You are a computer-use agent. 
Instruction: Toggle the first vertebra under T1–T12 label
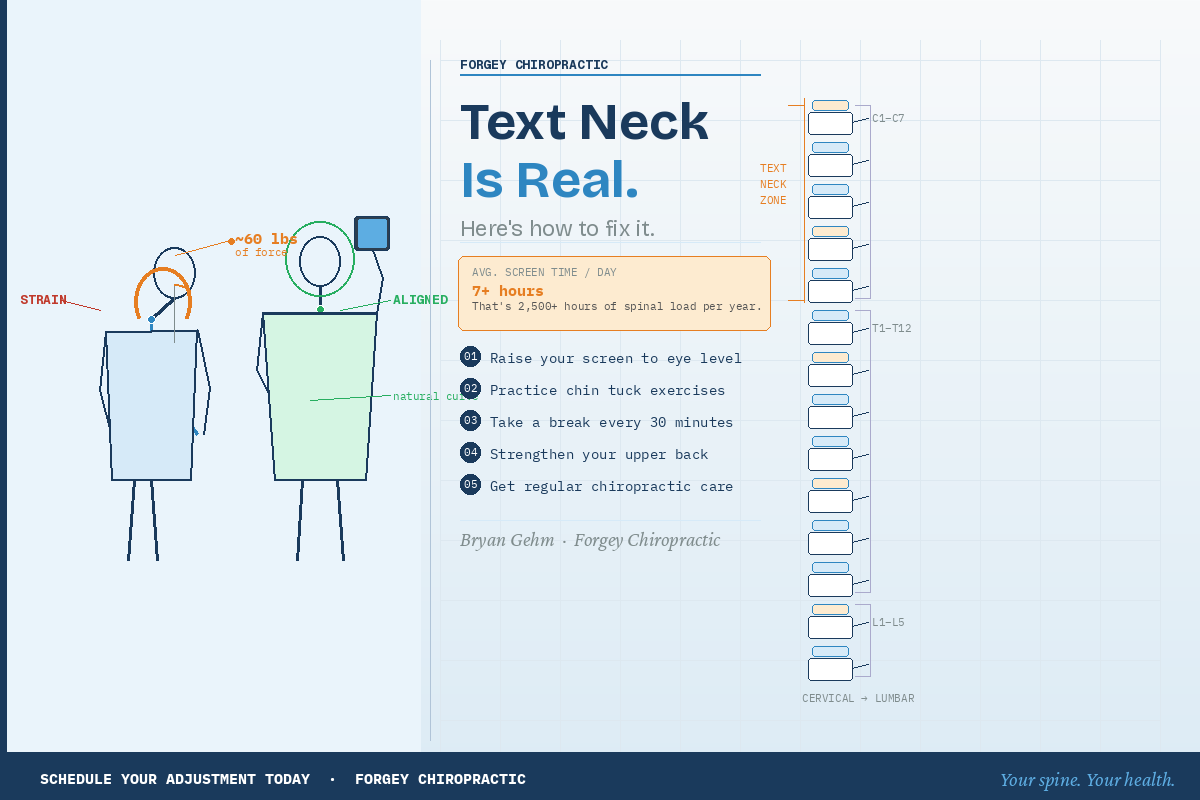[830, 332]
